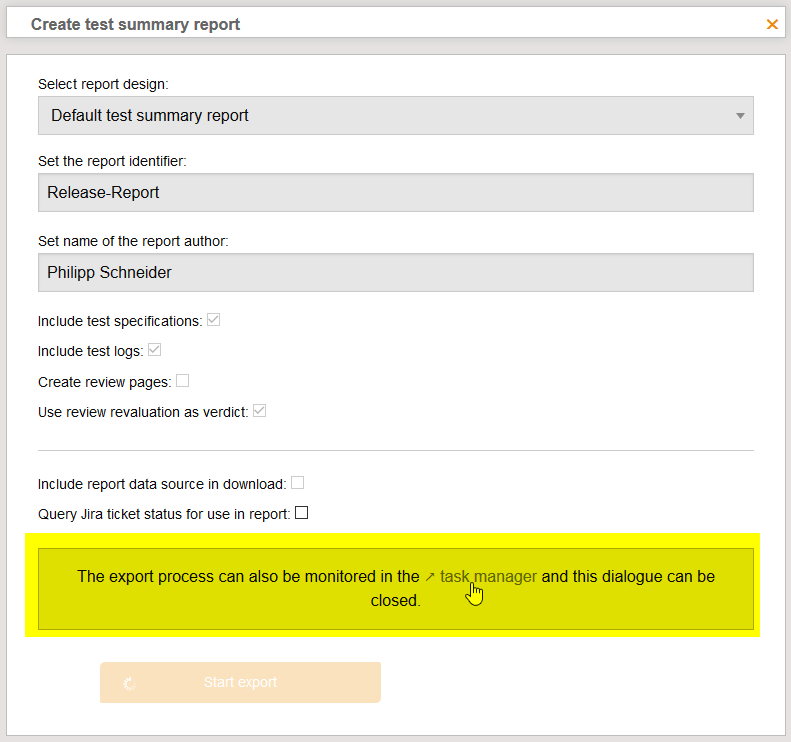Open the Default test summary report selector
This screenshot has width=791, height=742.
(x=395, y=116)
